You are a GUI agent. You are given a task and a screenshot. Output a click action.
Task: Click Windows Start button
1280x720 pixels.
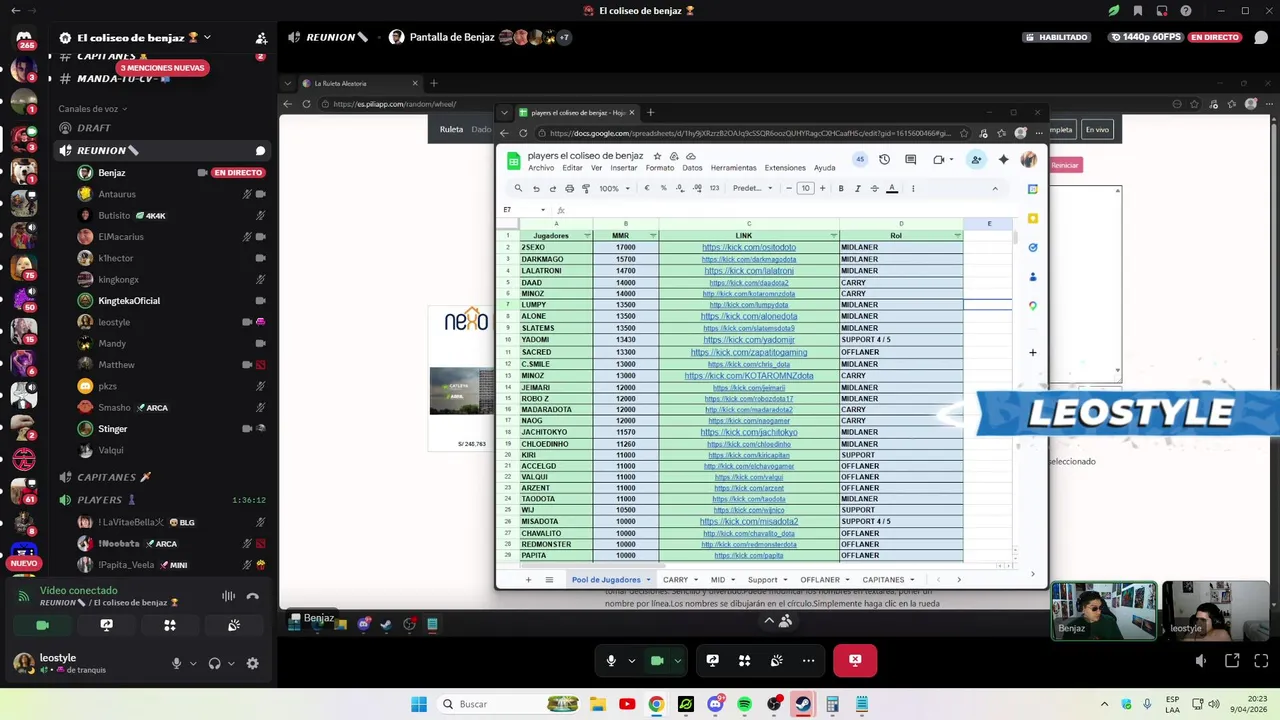pos(419,704)
